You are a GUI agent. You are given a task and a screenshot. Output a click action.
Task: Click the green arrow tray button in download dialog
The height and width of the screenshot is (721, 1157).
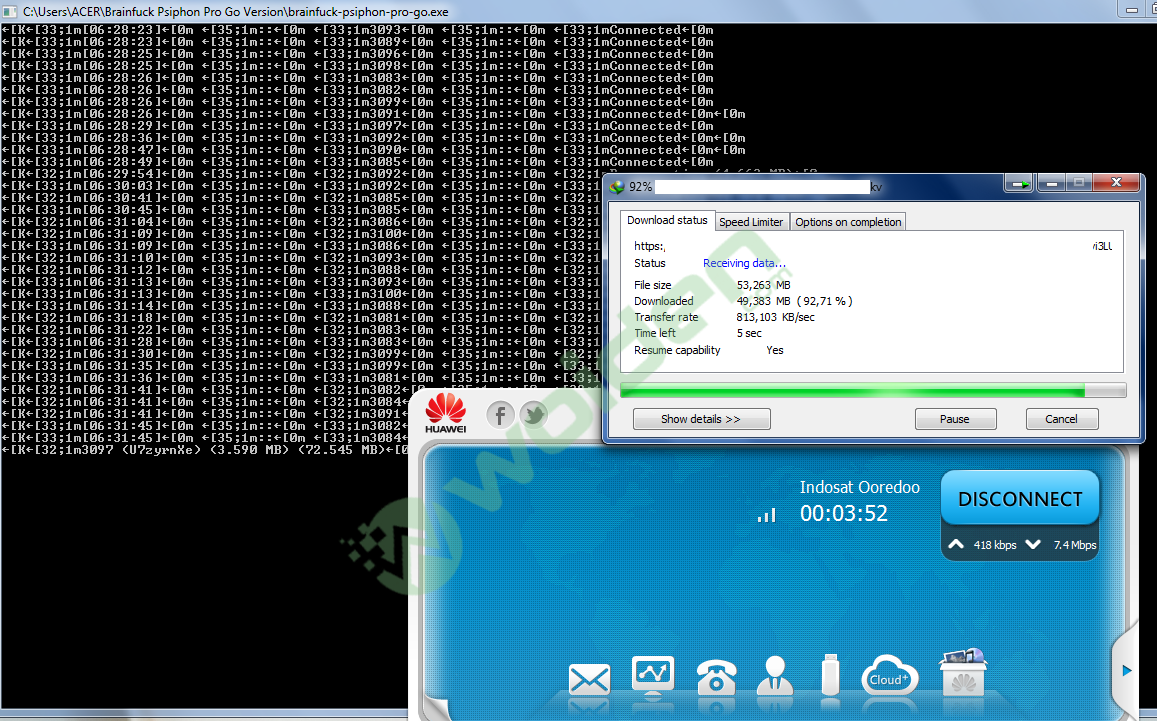(x=1018, y=183)
